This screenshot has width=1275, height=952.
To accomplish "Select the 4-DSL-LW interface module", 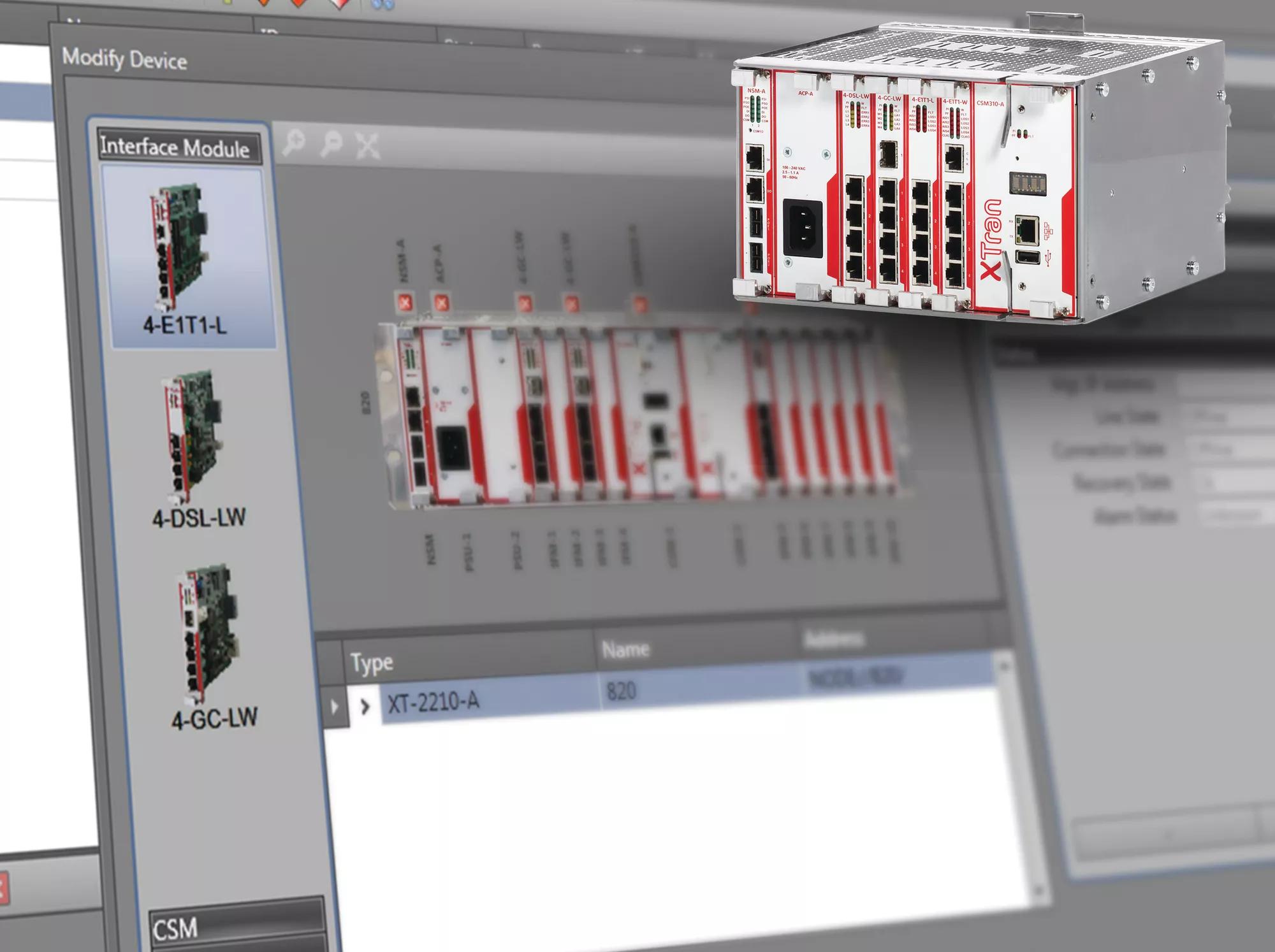I will coord(198,449).
